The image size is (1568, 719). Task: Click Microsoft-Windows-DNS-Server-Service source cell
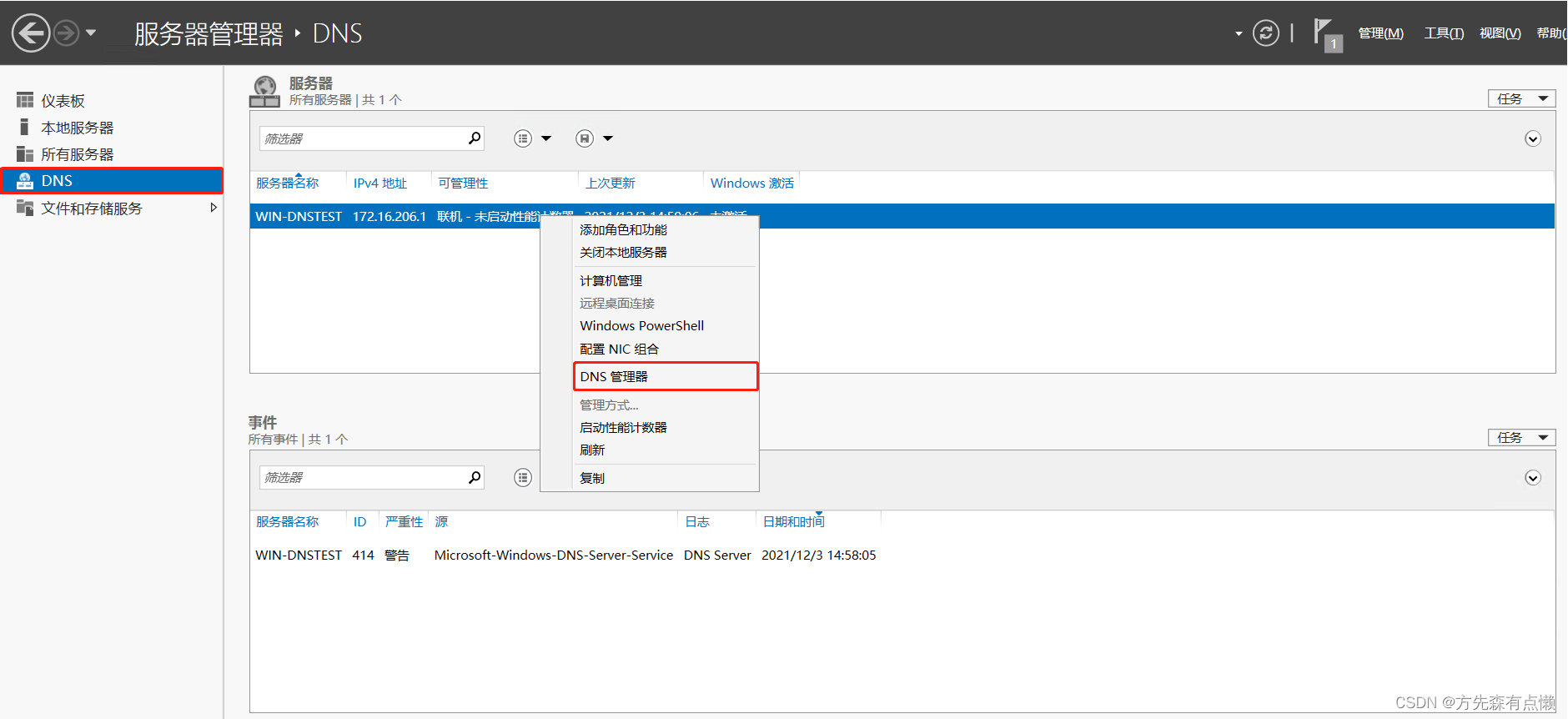pyautogui.click(x=554, y=555)
